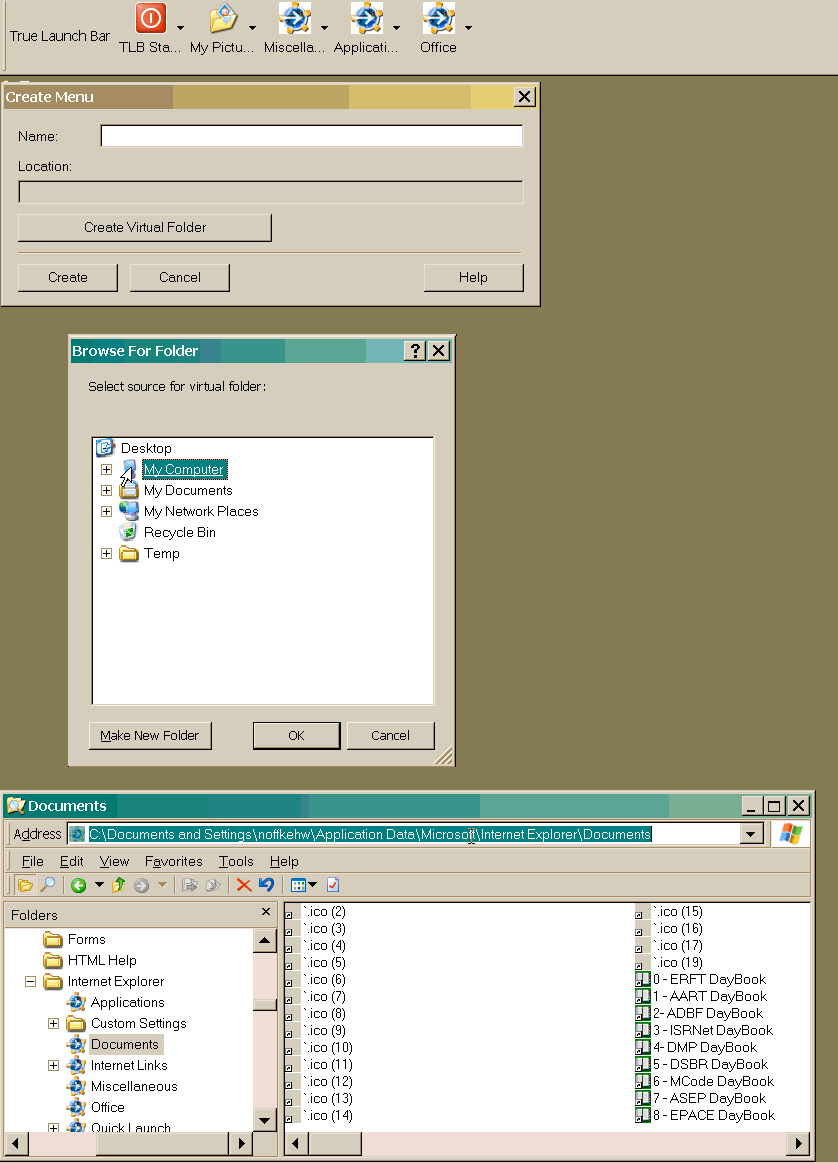Click into the Name text field
The image size is (838, 1163).
(311, 136)
